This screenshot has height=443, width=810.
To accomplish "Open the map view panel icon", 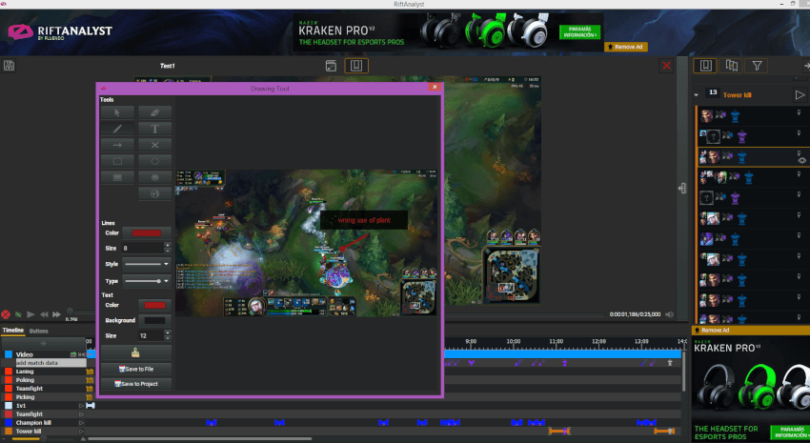I will coord(731,66).
